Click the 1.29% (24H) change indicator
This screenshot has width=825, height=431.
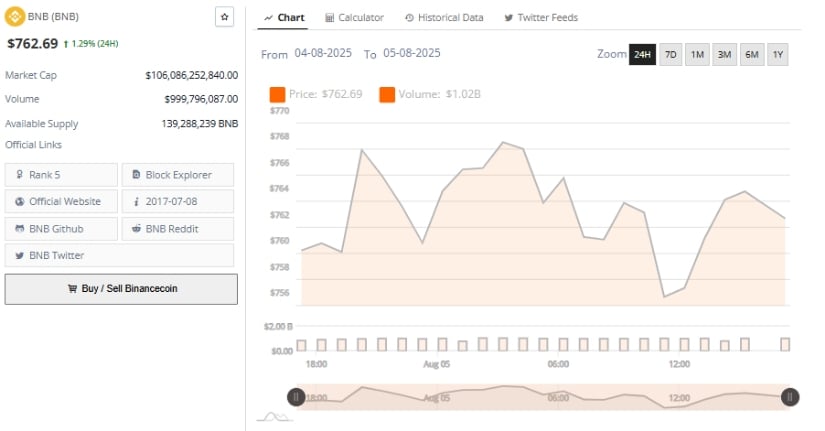[91, 44]
